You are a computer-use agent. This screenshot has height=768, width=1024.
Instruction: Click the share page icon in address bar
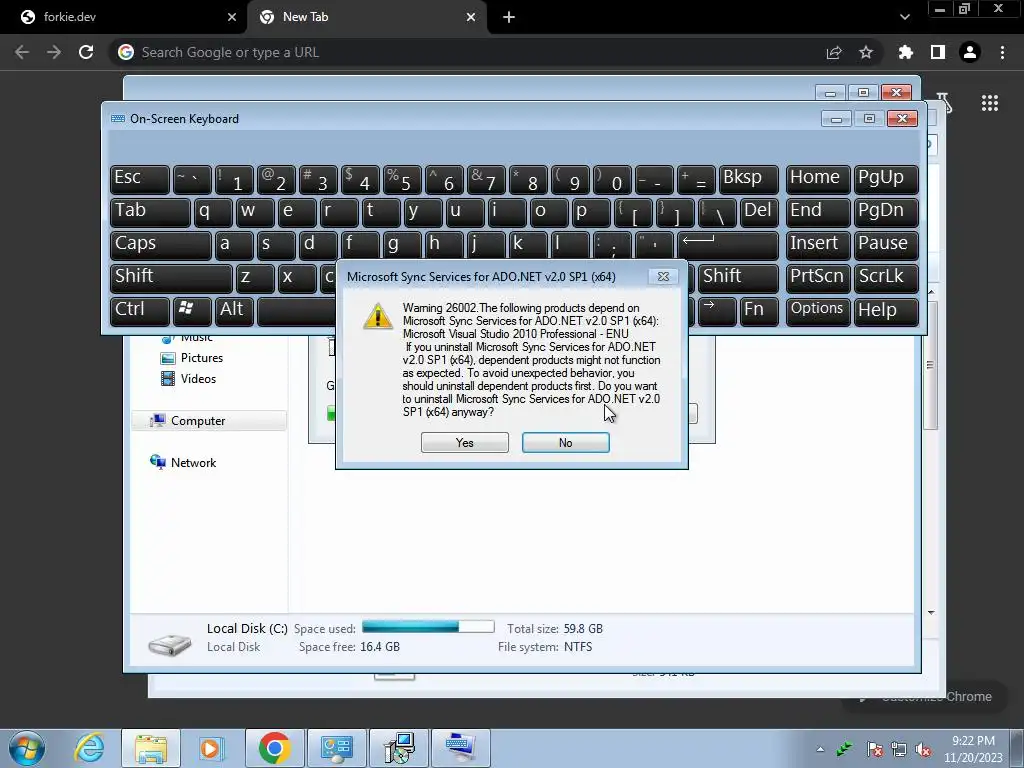(834, 52)
